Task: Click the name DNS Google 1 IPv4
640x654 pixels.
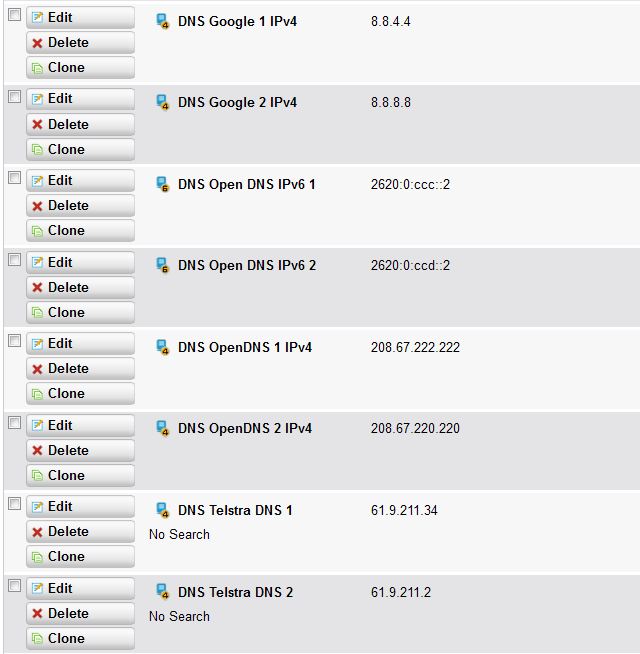Action: pos(237,21)
